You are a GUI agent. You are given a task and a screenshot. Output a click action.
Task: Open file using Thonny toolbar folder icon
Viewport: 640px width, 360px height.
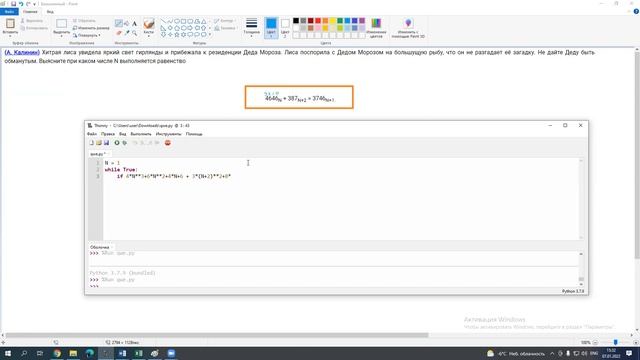(x=99, y=143)
